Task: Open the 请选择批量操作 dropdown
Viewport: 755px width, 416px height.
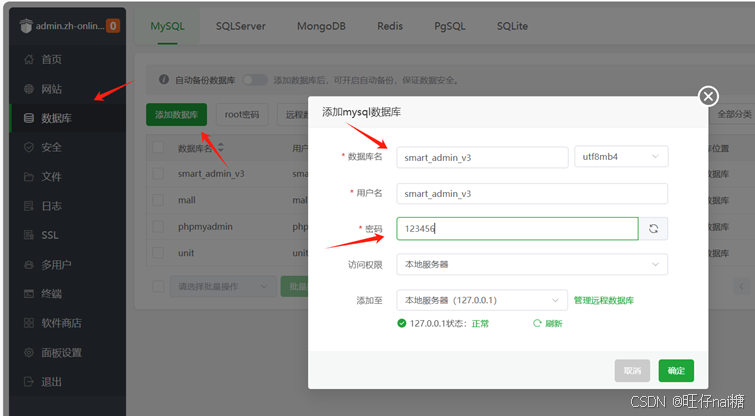Action: click(223, 286)
